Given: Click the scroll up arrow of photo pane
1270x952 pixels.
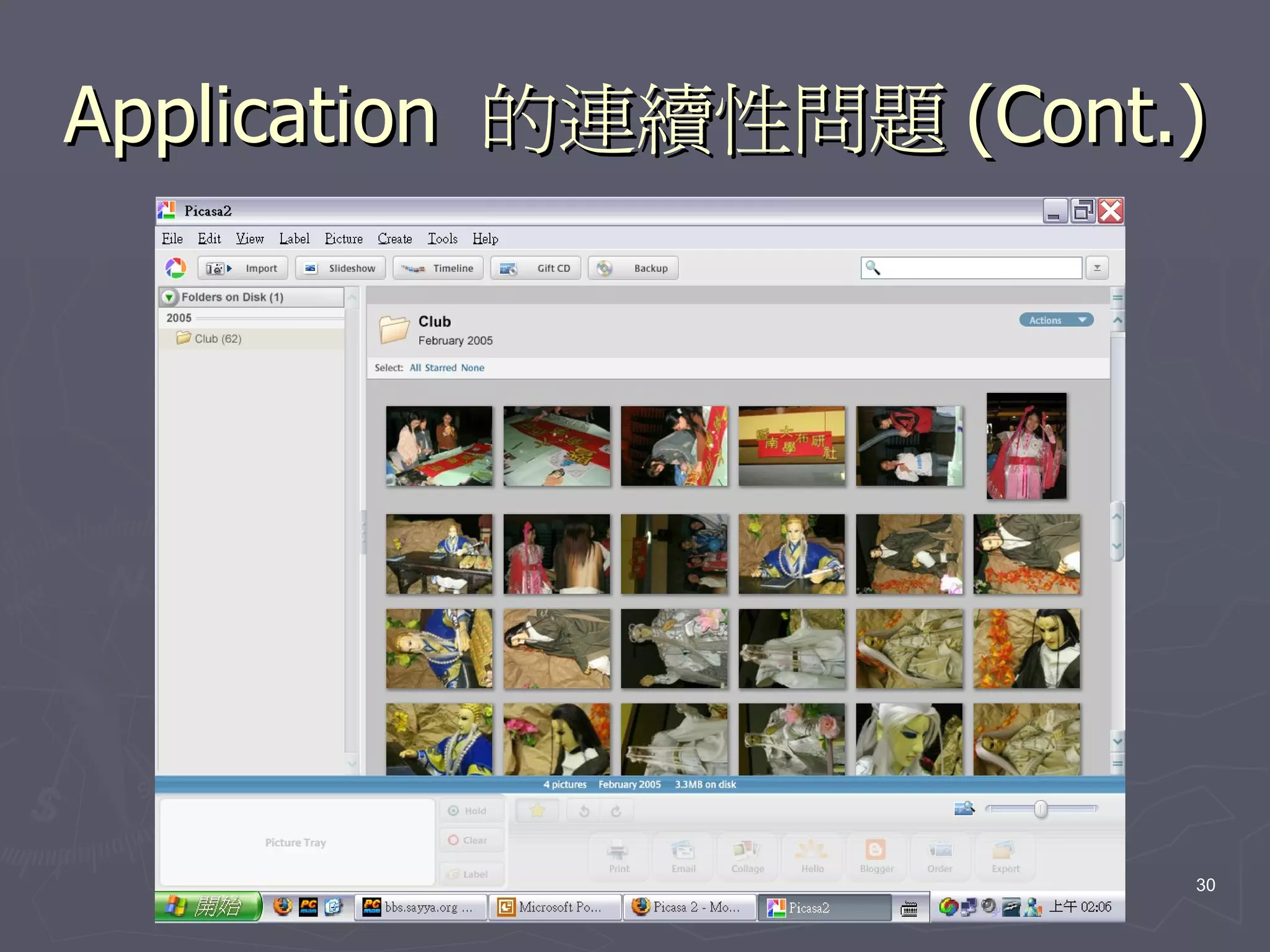Looking at the screenshot, I should coord(1117,320).
